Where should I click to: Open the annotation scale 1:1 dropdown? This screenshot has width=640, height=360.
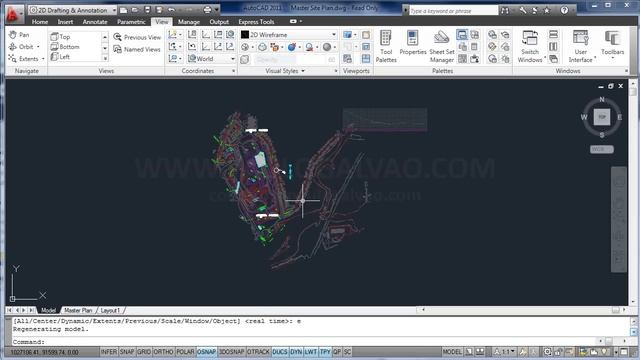pyautogui.click(x=505, y=352)
